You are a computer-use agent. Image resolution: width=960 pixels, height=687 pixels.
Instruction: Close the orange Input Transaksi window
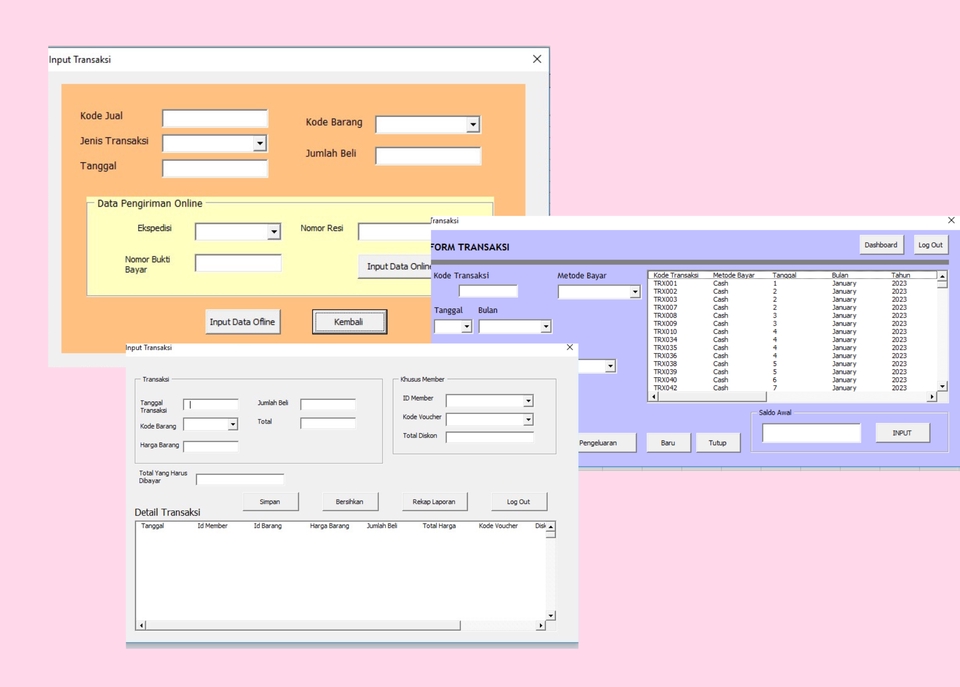tap(537, 59)
